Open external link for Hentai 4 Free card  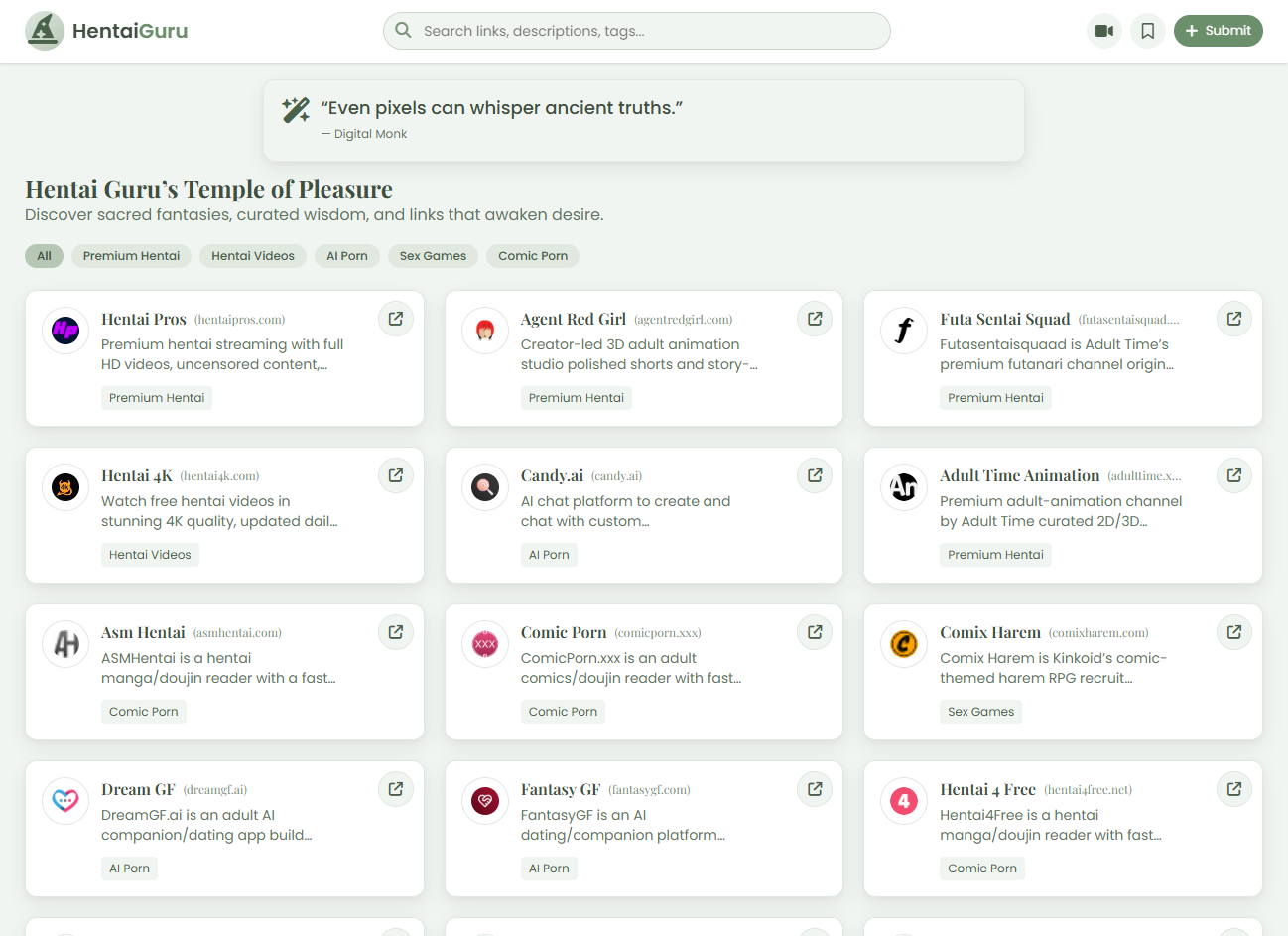point(1234,789)
